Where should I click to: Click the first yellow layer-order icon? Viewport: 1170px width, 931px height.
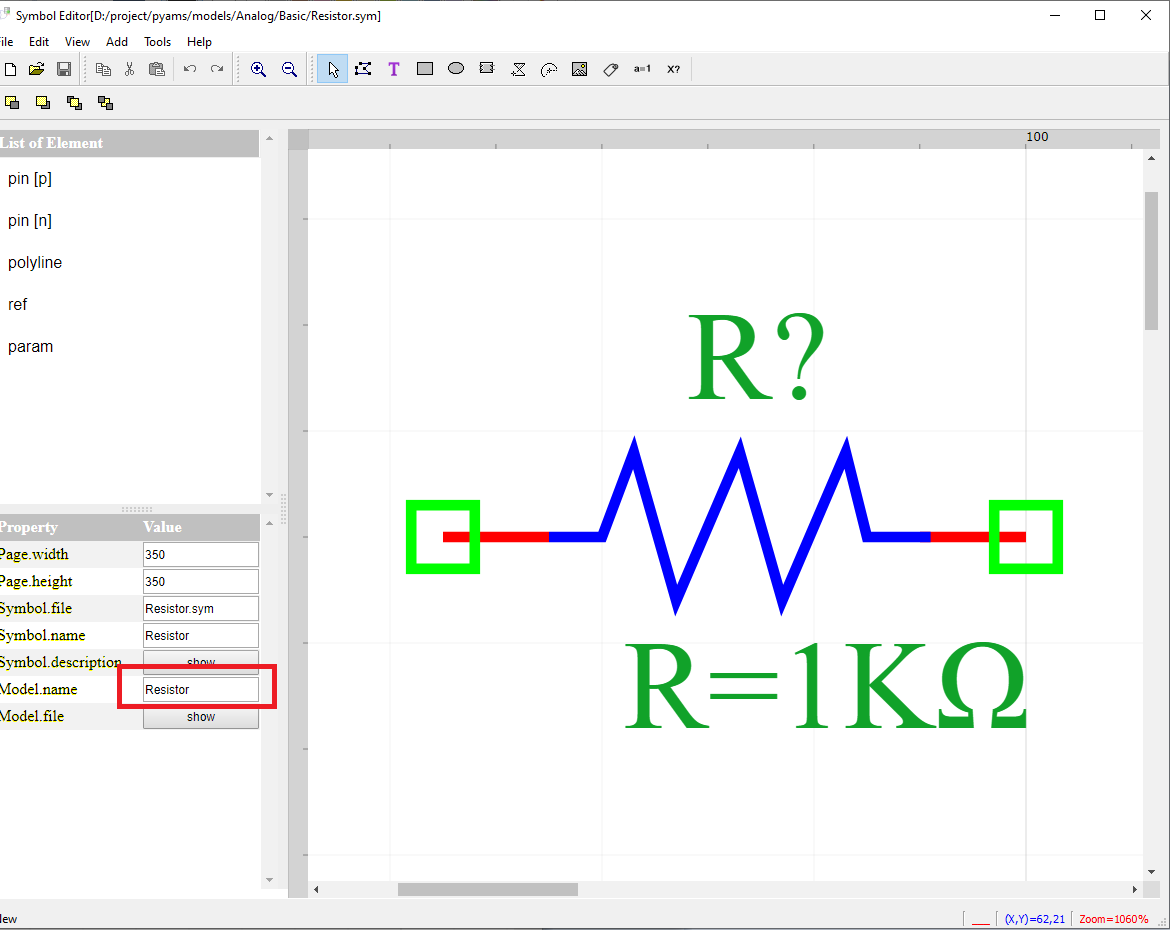[12, 103]
